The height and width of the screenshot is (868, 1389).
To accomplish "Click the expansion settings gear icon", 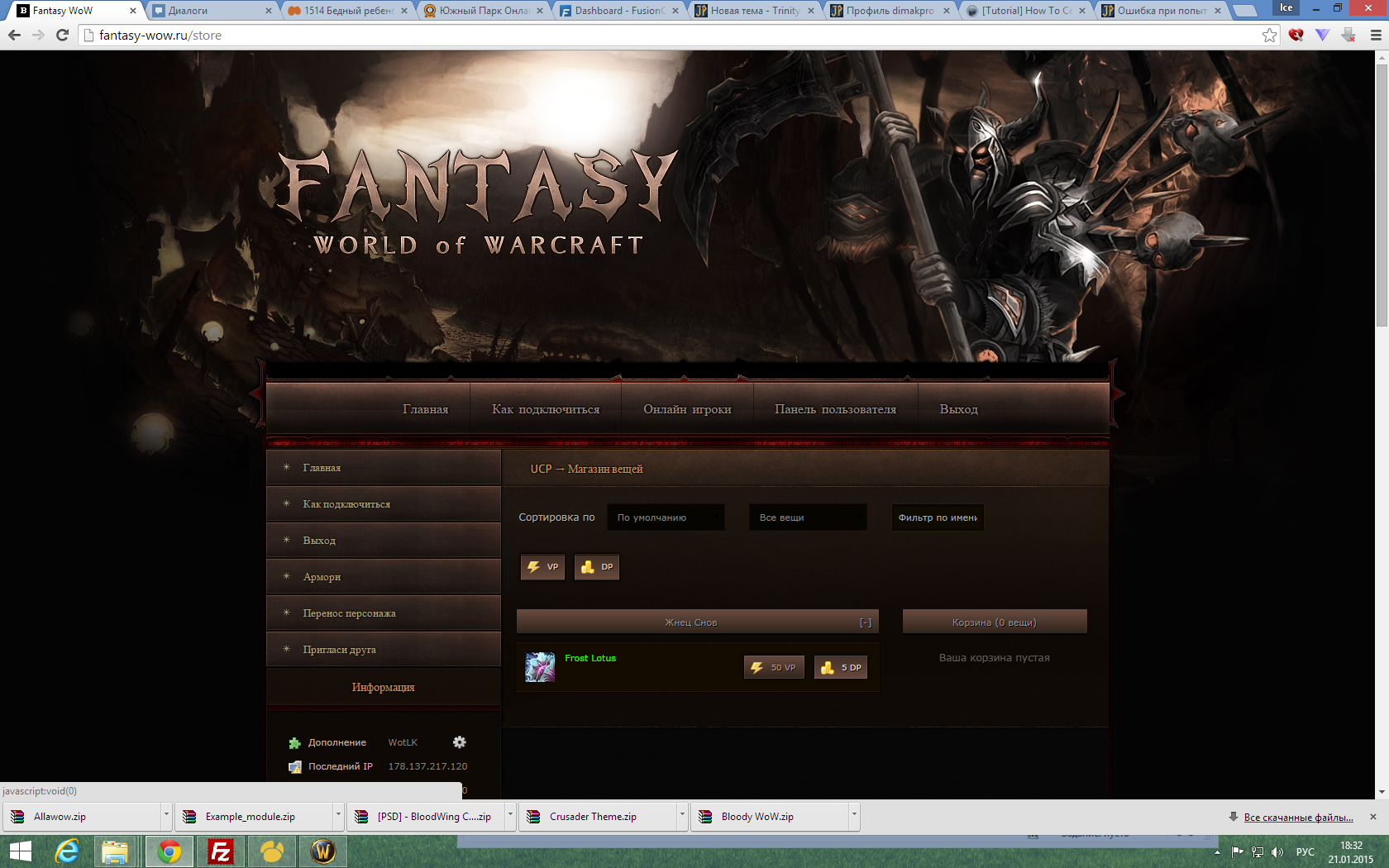I will pyautogui.click(x=460, y=742).
